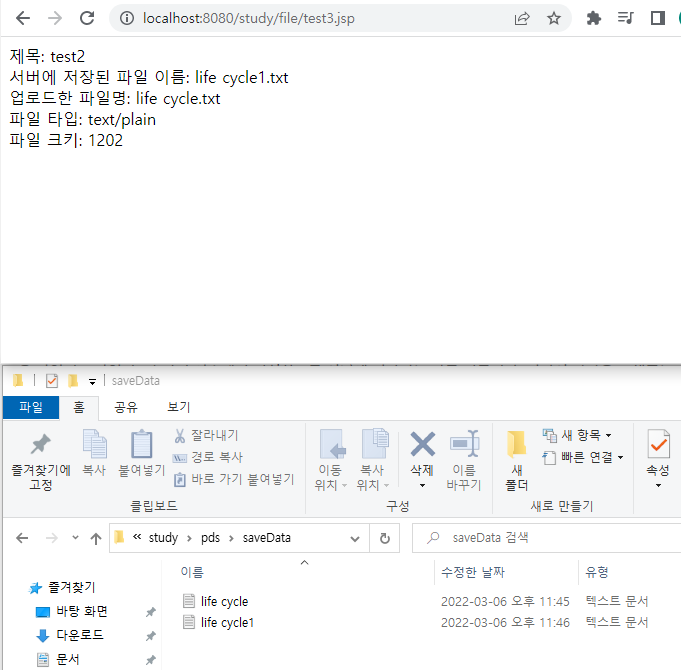Click the pds breadcrumb segment
Image resolution: width=681 pixels, height=670 pixels.
210,538
